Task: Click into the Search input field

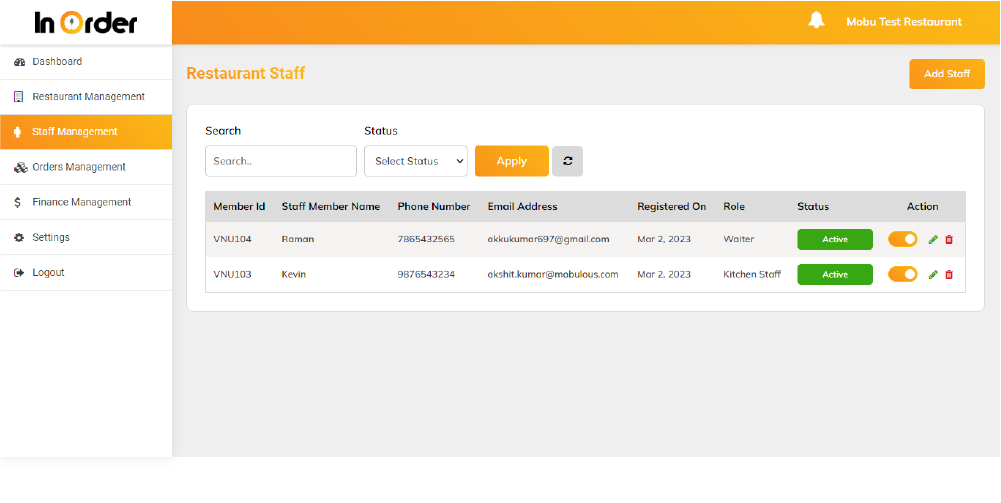Action: tap(280, 161)
